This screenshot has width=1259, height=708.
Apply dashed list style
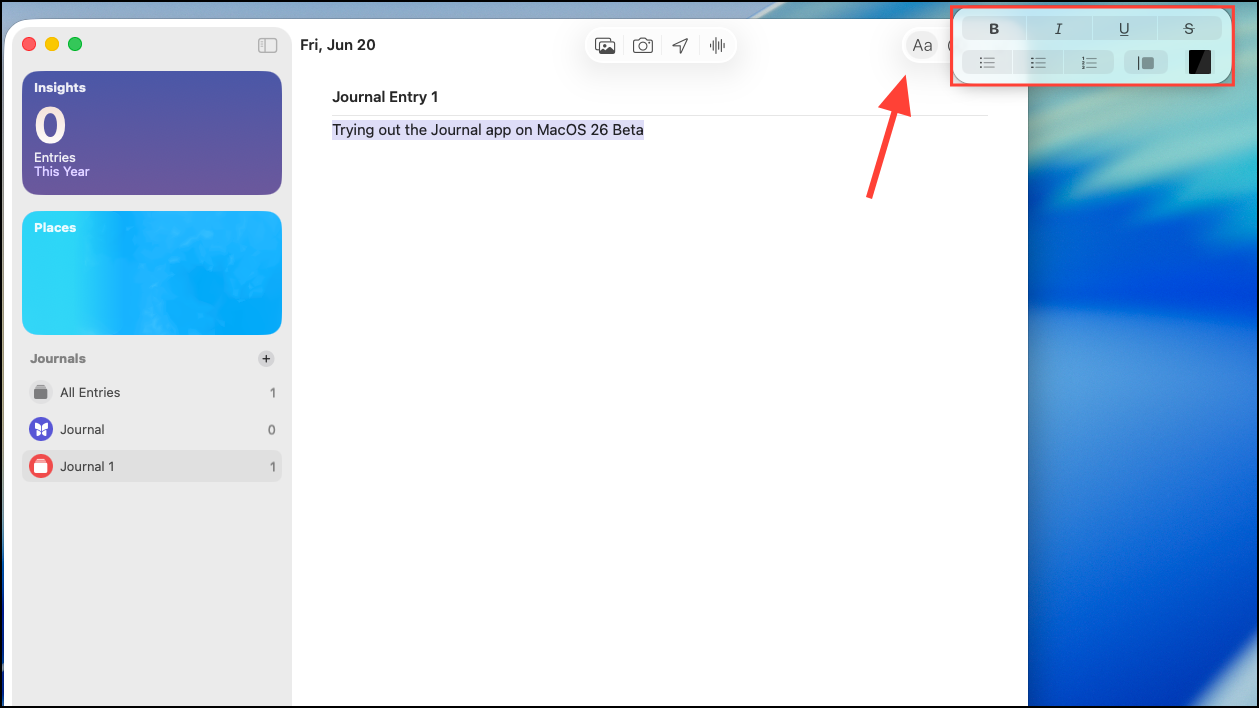(1038, 62)
